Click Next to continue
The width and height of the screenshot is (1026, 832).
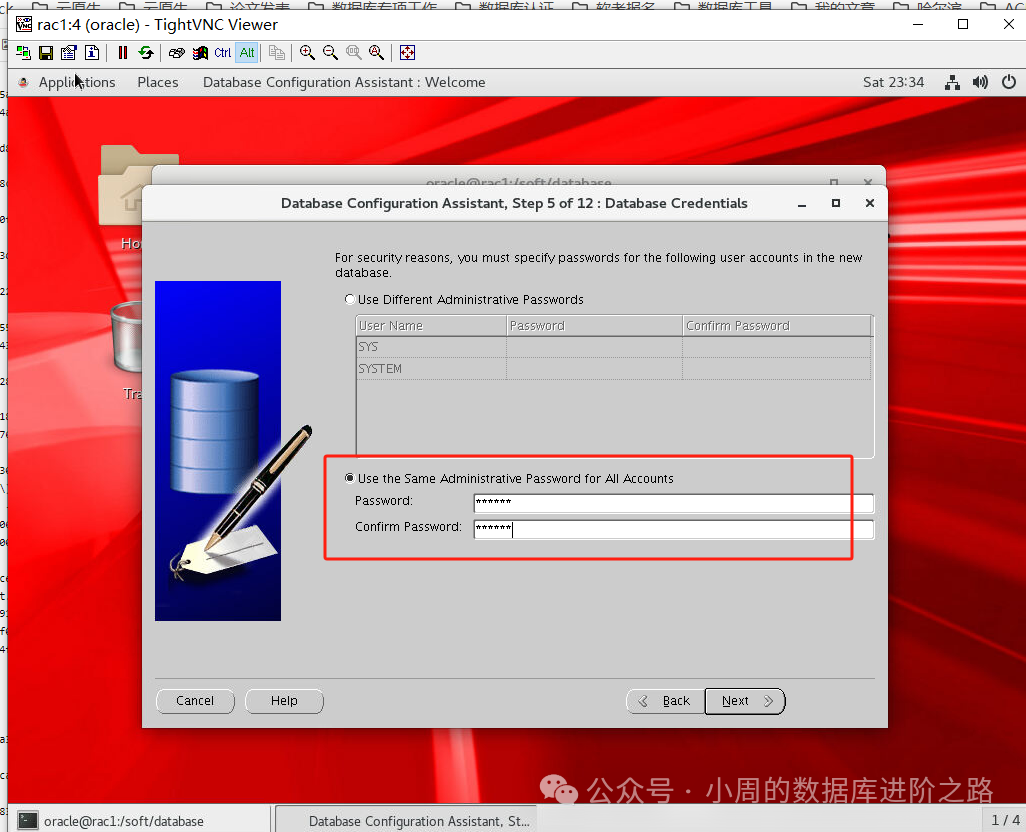tap(745, 701)
